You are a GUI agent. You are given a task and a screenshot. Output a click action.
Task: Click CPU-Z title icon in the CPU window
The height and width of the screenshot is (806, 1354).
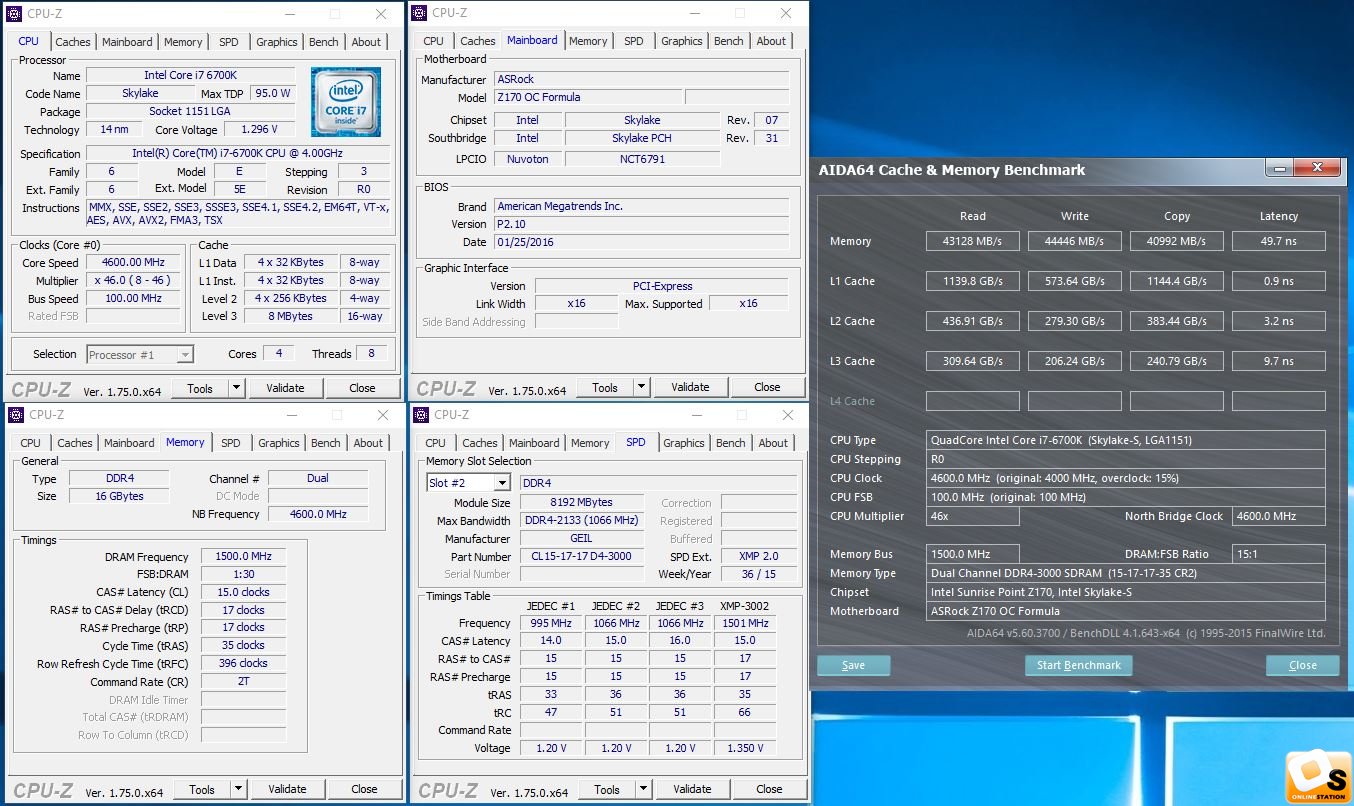pos(16,14)
